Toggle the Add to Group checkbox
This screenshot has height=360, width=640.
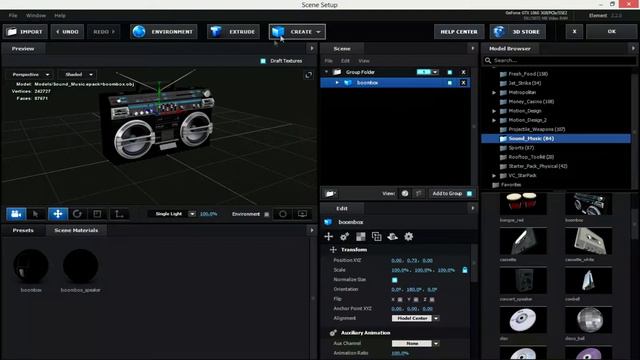tap(469, 193)
